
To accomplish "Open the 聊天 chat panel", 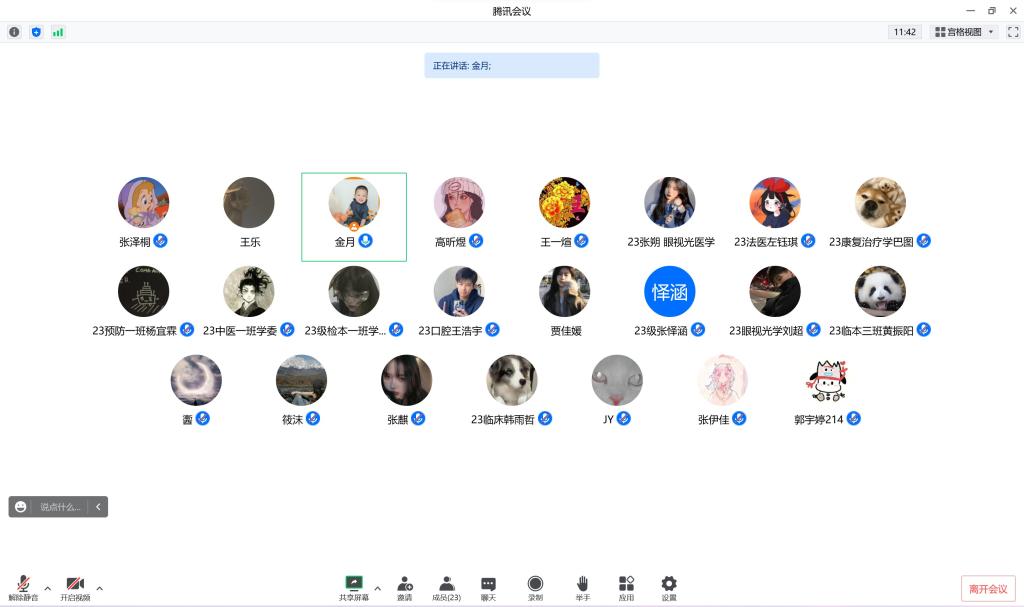I will pyautogui.click(x=488, y=588).
